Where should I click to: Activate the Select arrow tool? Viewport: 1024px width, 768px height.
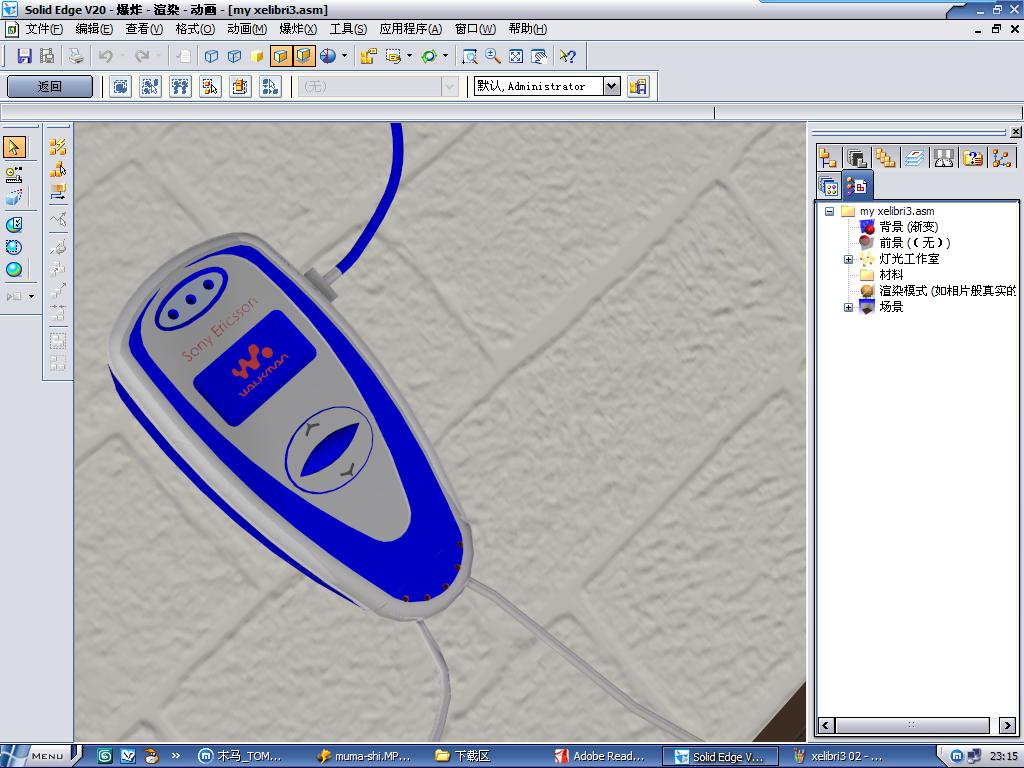(14, 147)
